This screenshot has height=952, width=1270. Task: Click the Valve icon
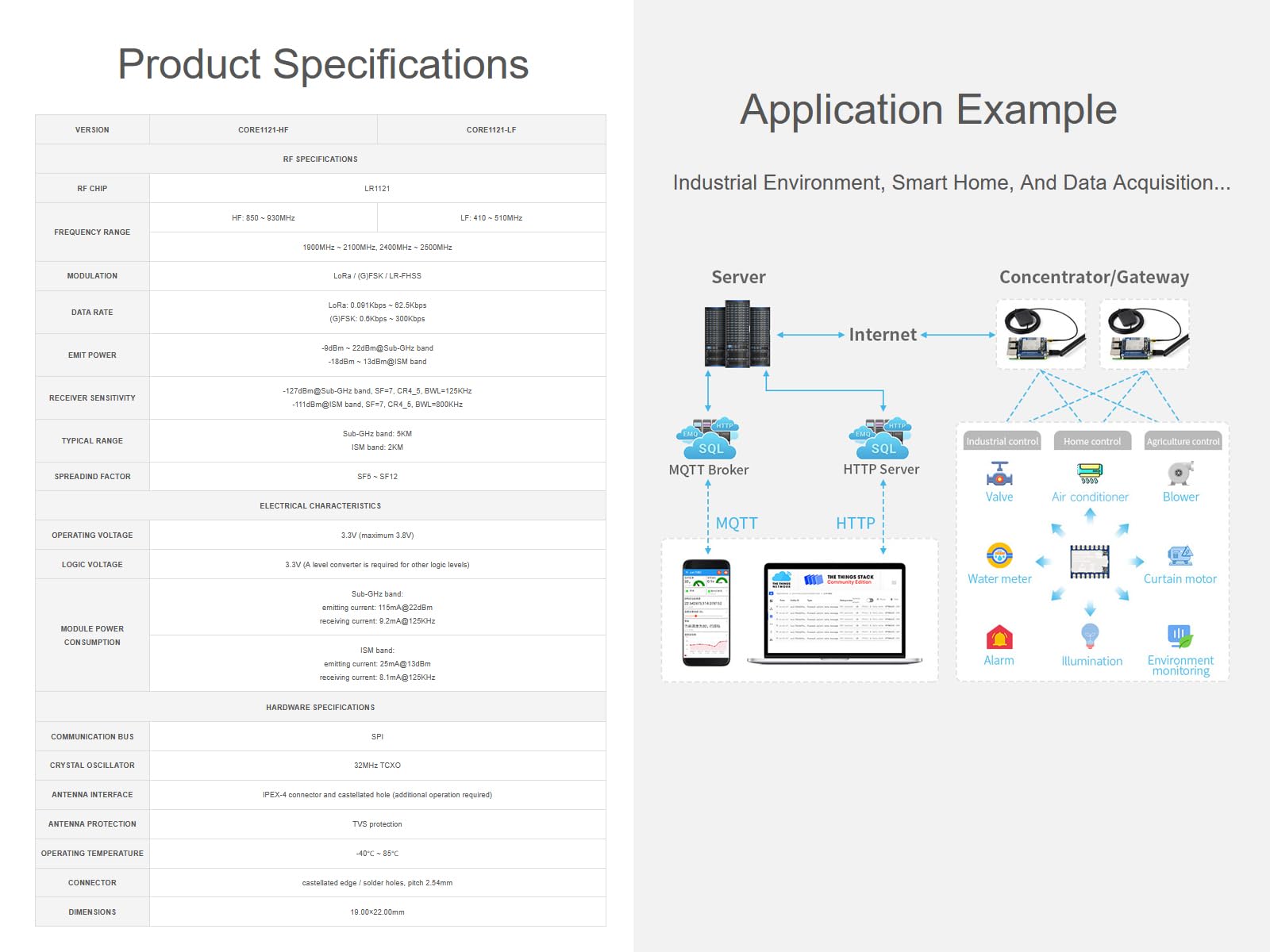[999, 474]
